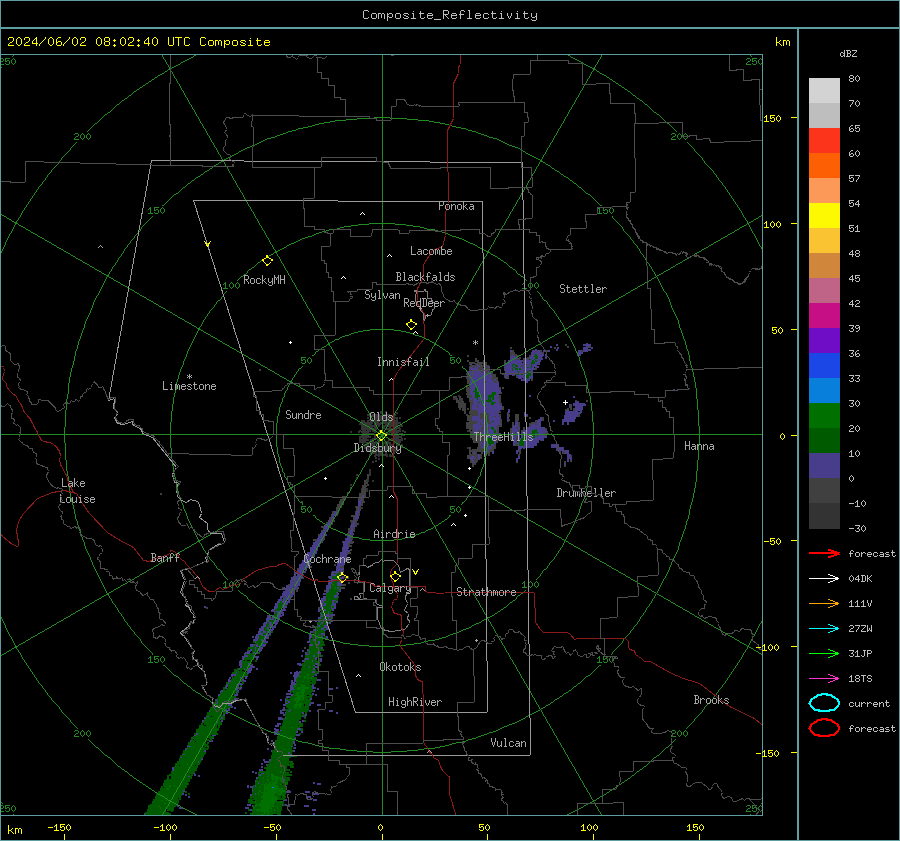The image size is (900, 841).
Task: Click the red forecast ellipse legend icon
Action: coord(824,728)
